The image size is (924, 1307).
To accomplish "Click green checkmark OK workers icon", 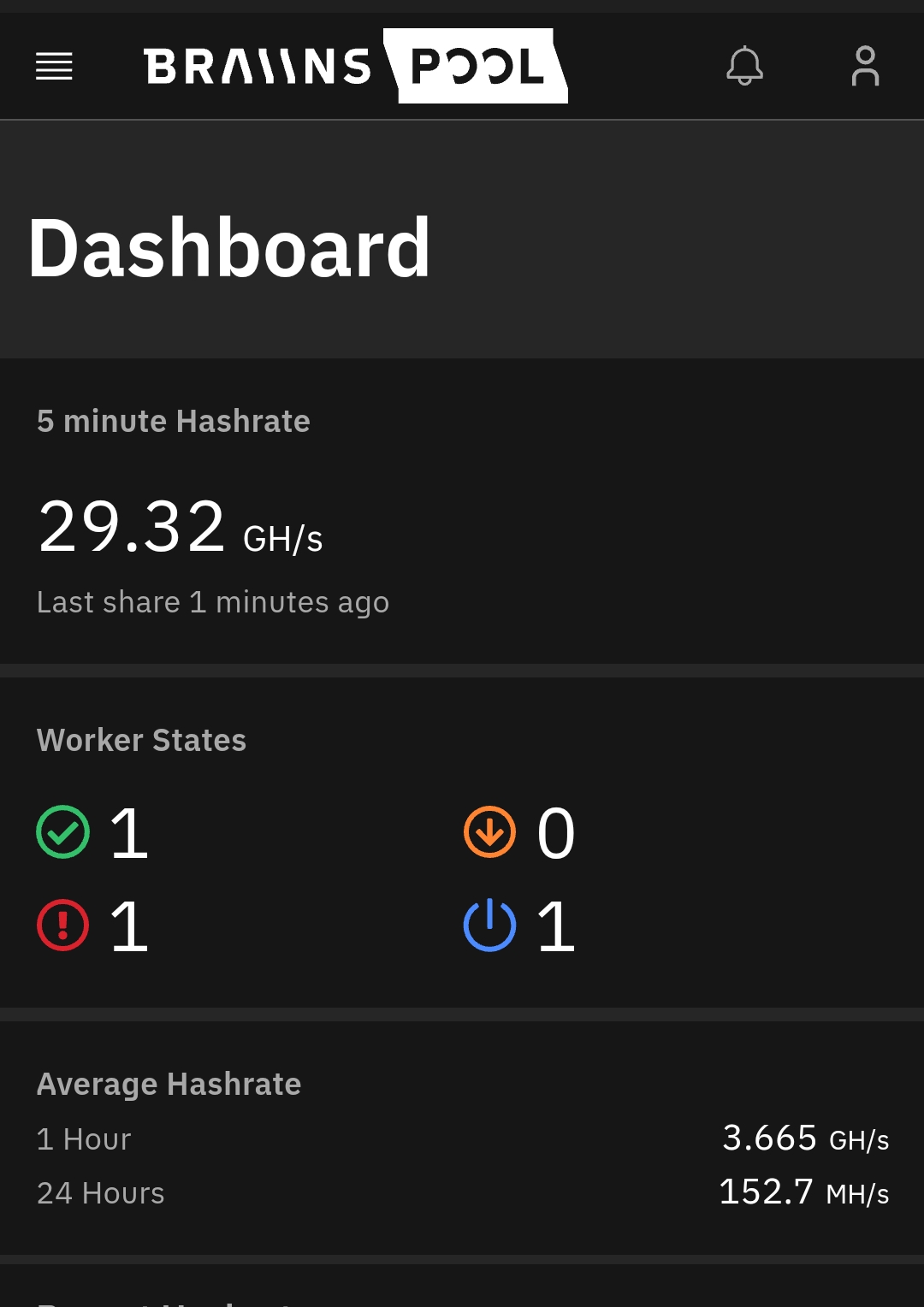I will tap(63, 832).
